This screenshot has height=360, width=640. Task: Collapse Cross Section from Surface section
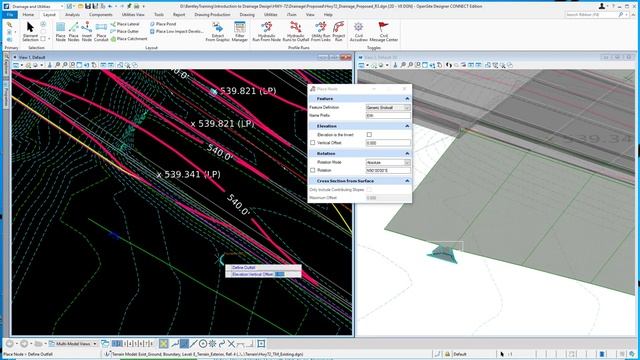407,181
